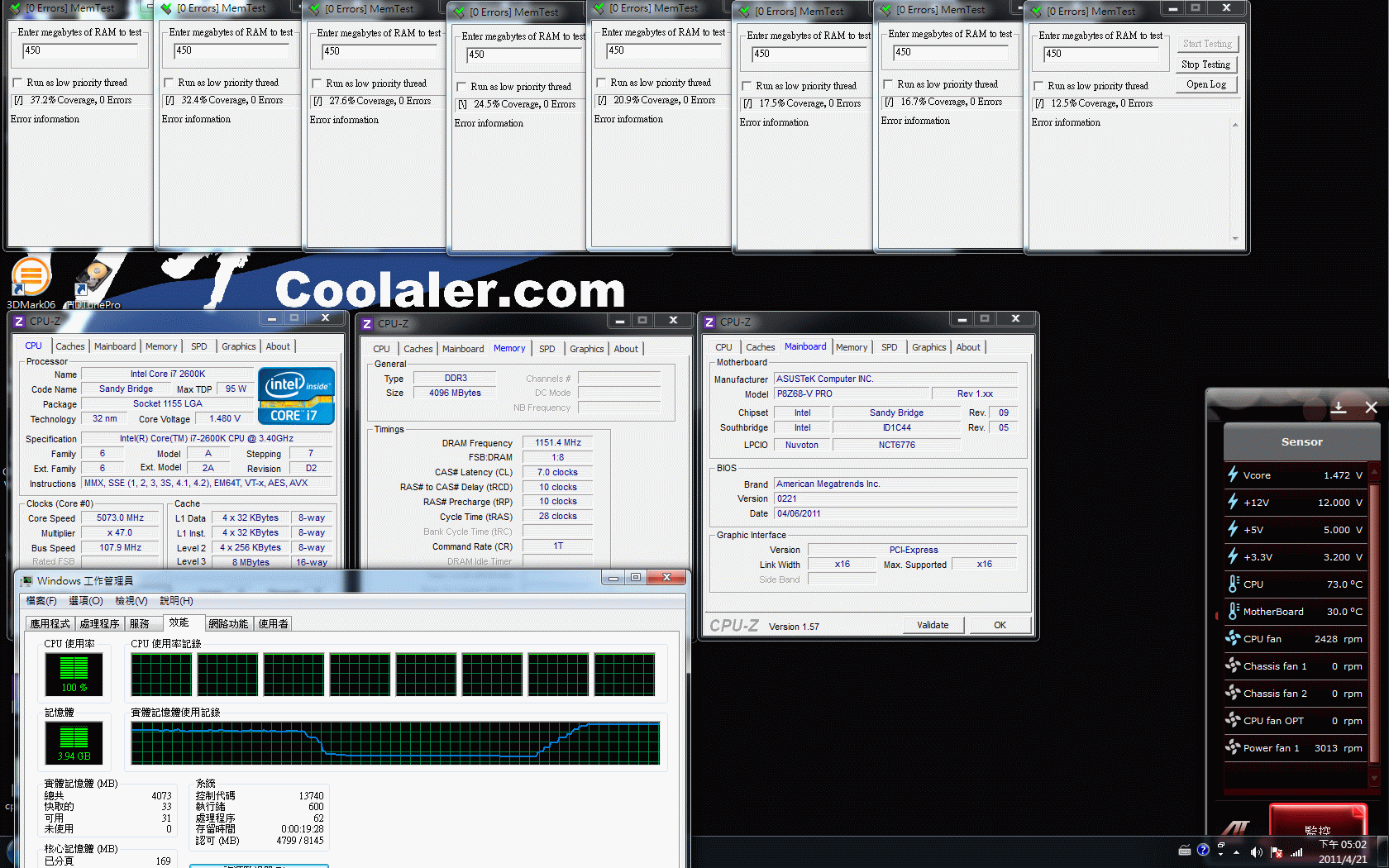This screenshot has width=1389, height=868.
Task: Click the +5V lightning bolt icon
Action: [x=1233, y=529]
